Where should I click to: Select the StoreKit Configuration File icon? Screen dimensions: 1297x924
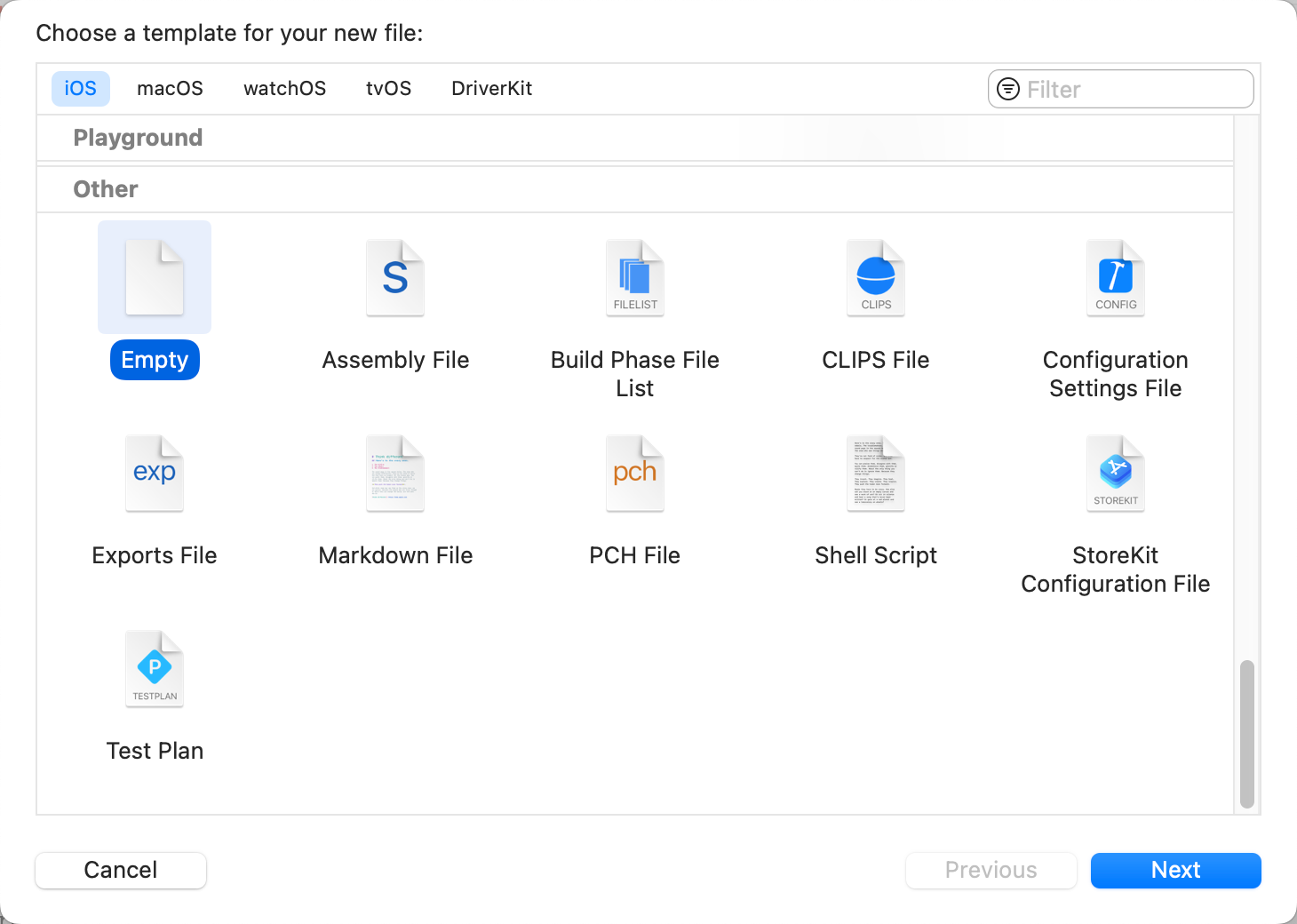(1115, 473)
